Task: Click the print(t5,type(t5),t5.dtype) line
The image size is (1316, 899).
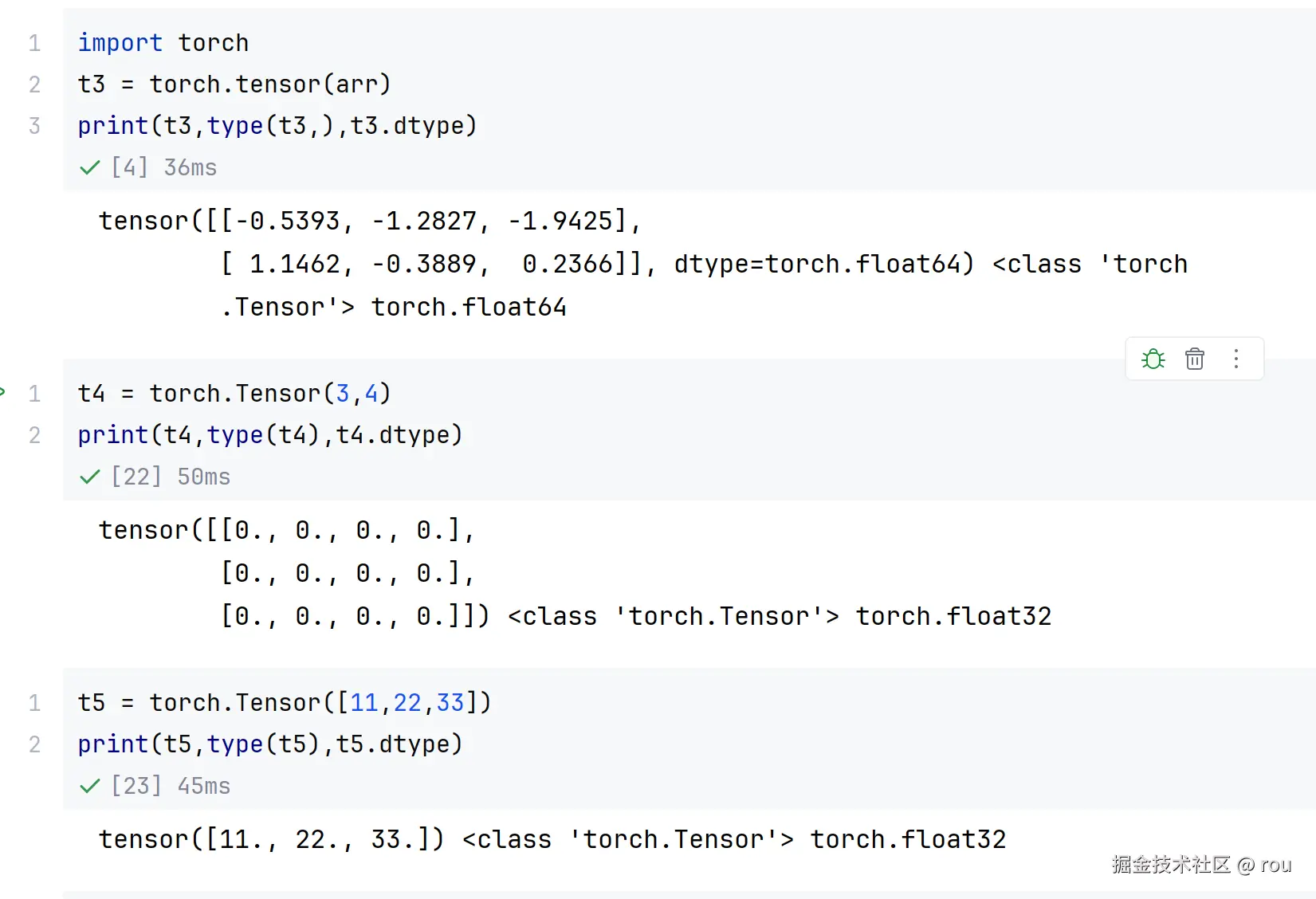Action: [x=270, y=744]
